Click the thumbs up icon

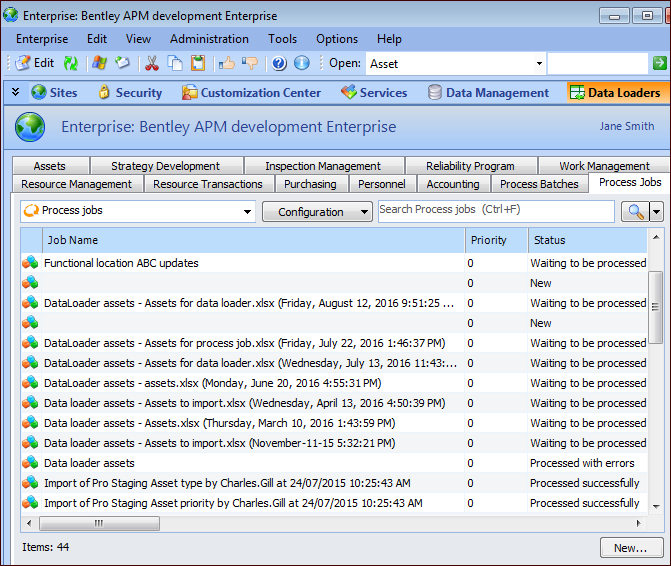click(x=226, y=63)
